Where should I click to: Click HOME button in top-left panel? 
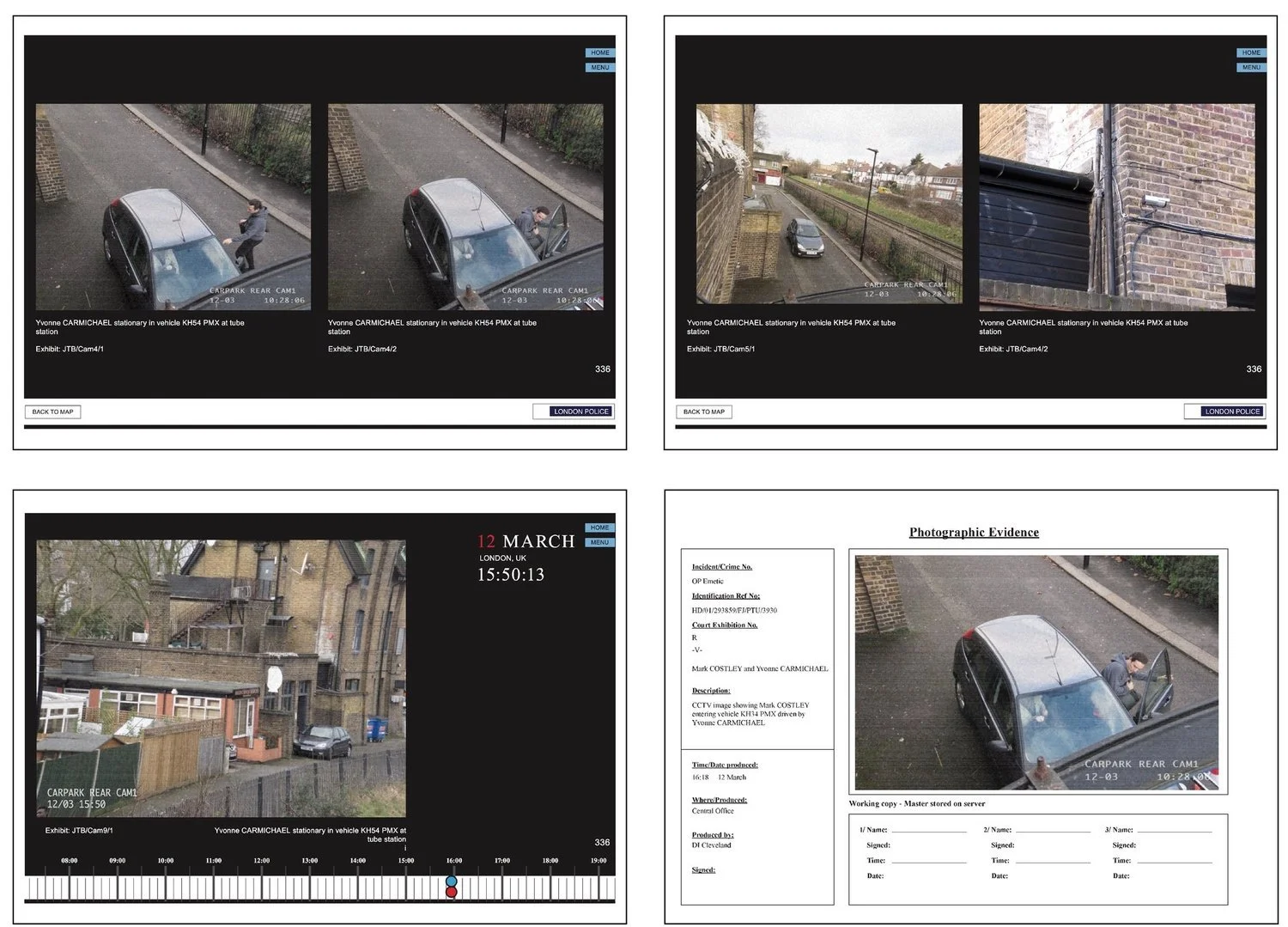(599, 52)
